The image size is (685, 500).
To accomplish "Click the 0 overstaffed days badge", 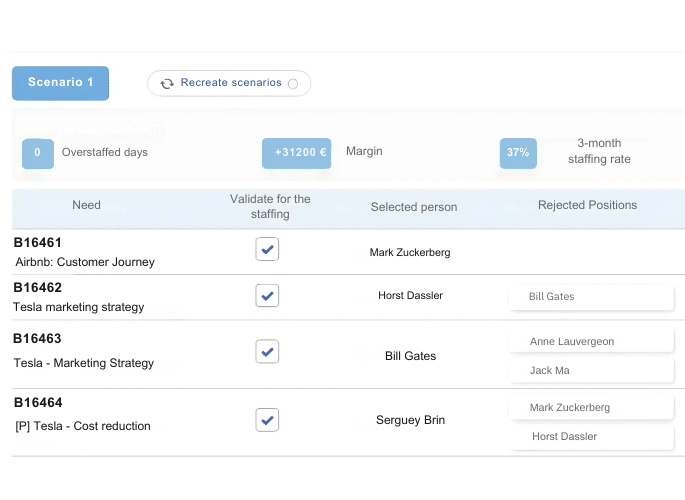I will (38, 153).
